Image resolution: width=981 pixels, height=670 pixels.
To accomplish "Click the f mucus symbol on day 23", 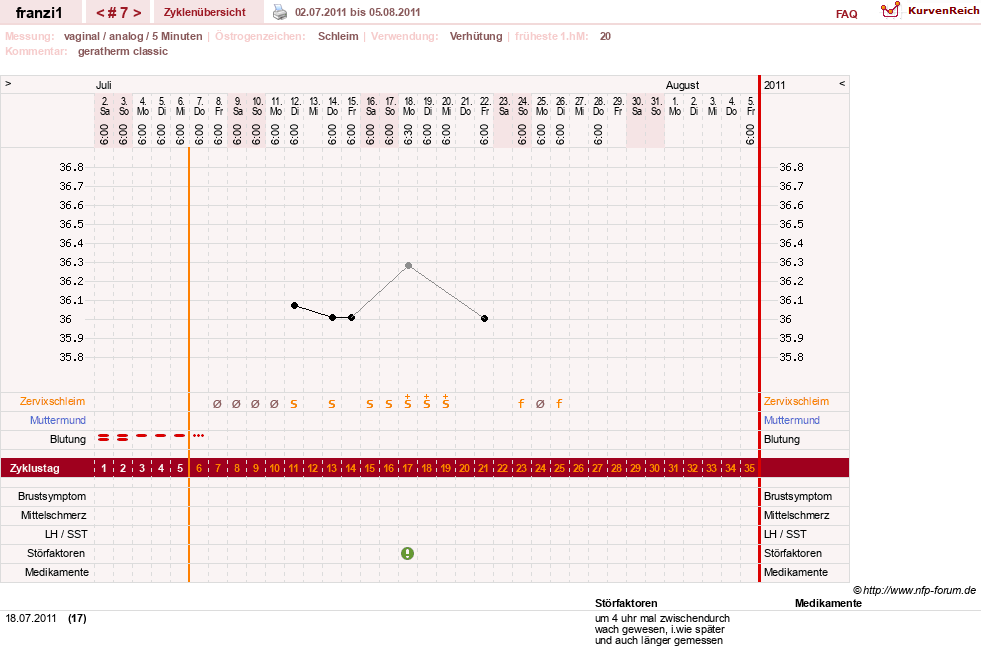I will tap(521, 404).
